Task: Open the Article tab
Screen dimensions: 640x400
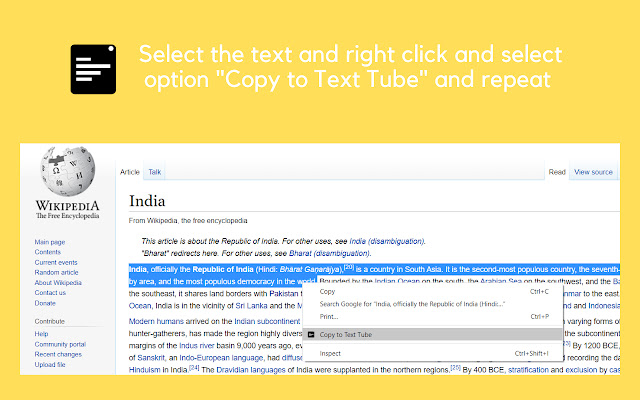Action: (x=130, y=172)
